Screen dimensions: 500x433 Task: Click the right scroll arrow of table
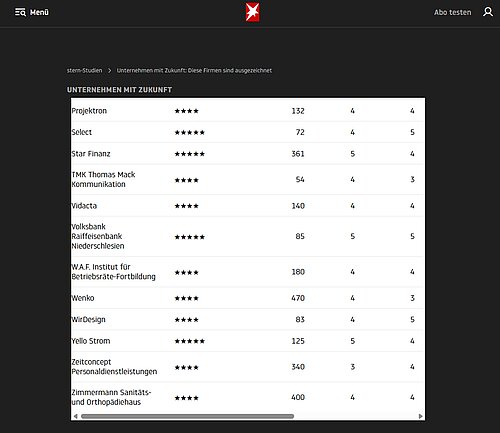point(420,416)
